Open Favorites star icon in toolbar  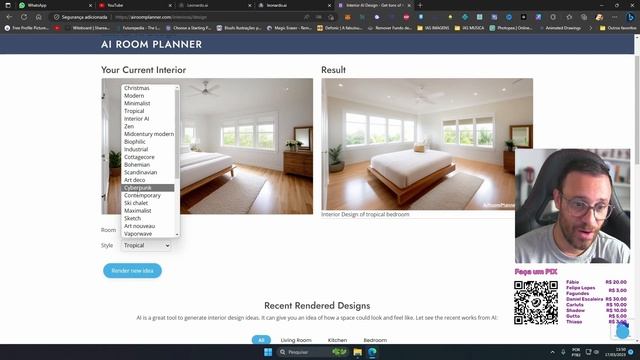(x=569, y=17)
